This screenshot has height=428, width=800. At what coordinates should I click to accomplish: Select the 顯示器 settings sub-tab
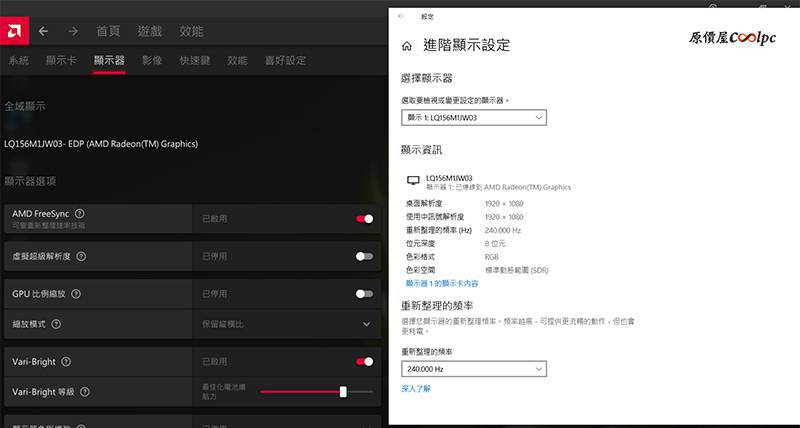(109, 60)
